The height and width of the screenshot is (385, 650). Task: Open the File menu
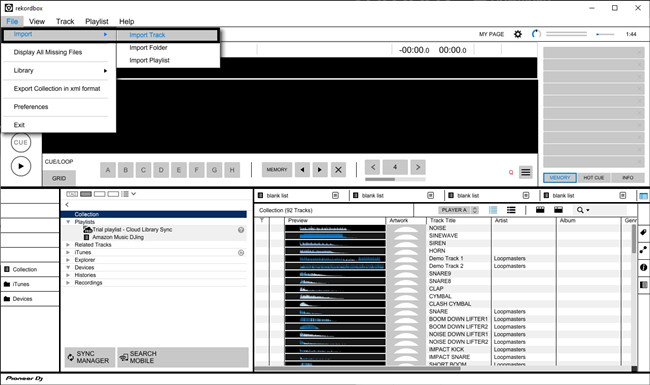pos(12,21)
